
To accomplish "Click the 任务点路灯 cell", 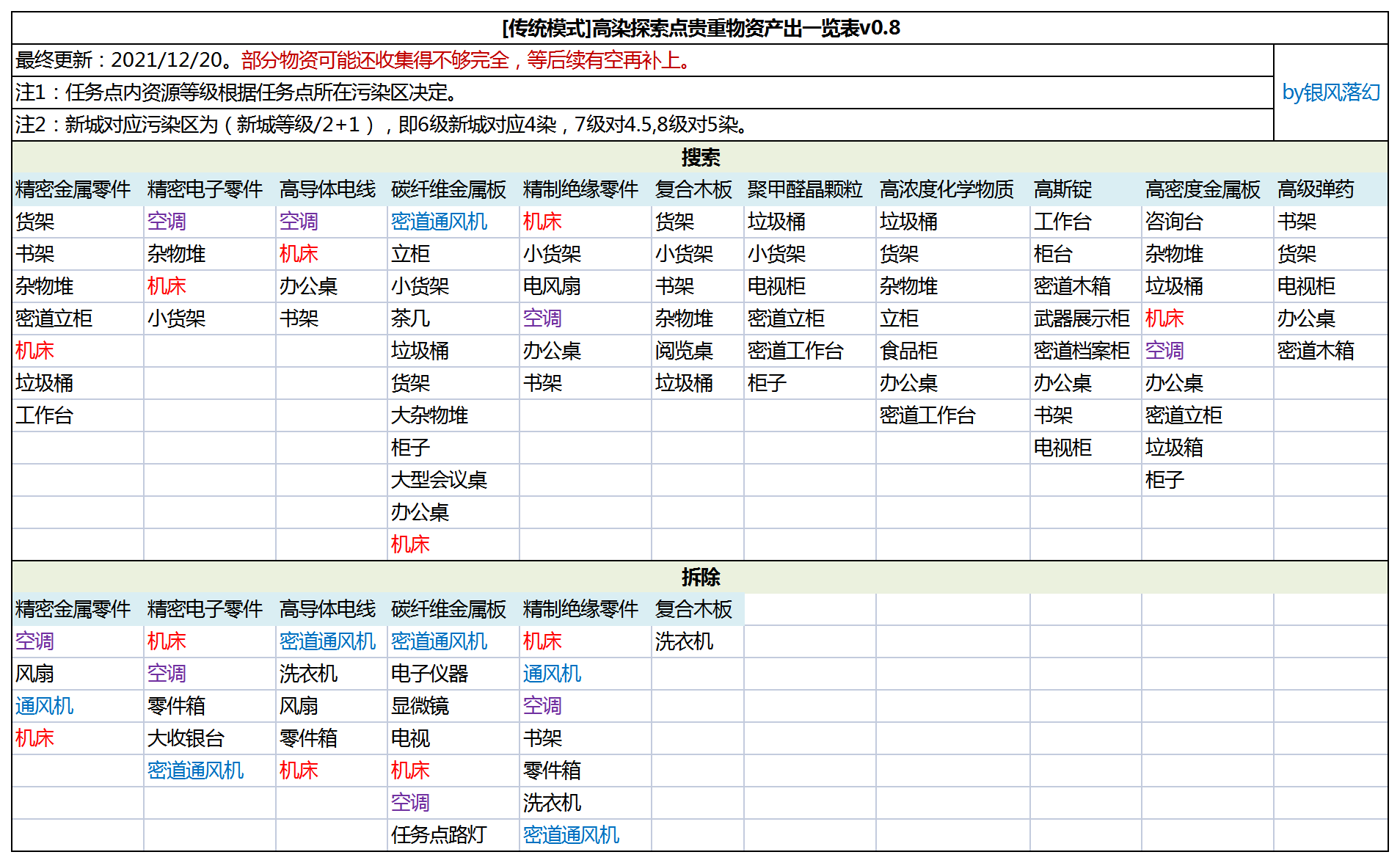I will click(x=453, y=835).
